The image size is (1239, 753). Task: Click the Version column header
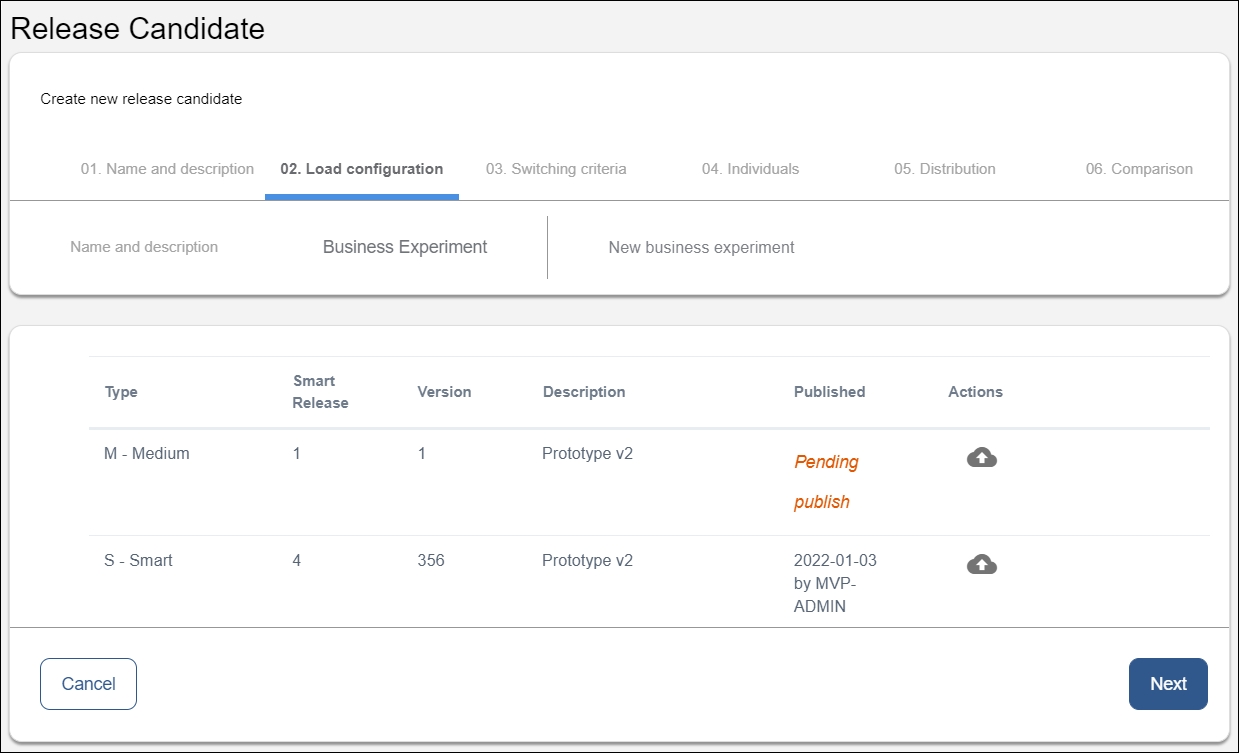click(444, 392)
